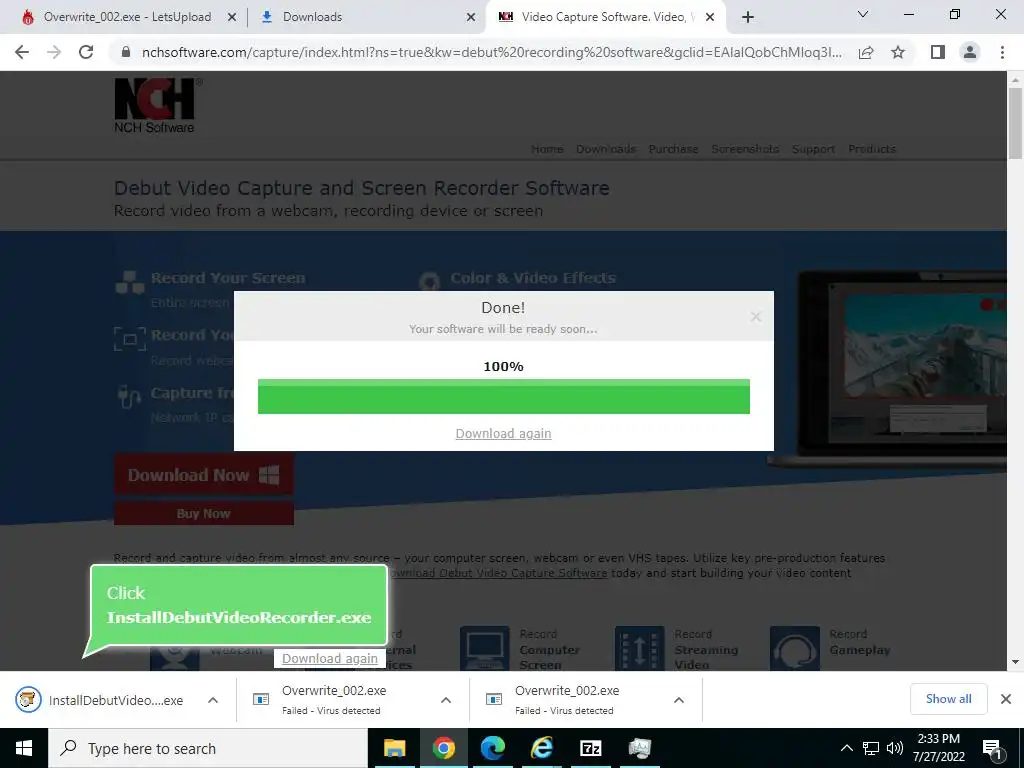Click the Chrome taskbar icon
The image size is (1024, 768).
[443, 748]
